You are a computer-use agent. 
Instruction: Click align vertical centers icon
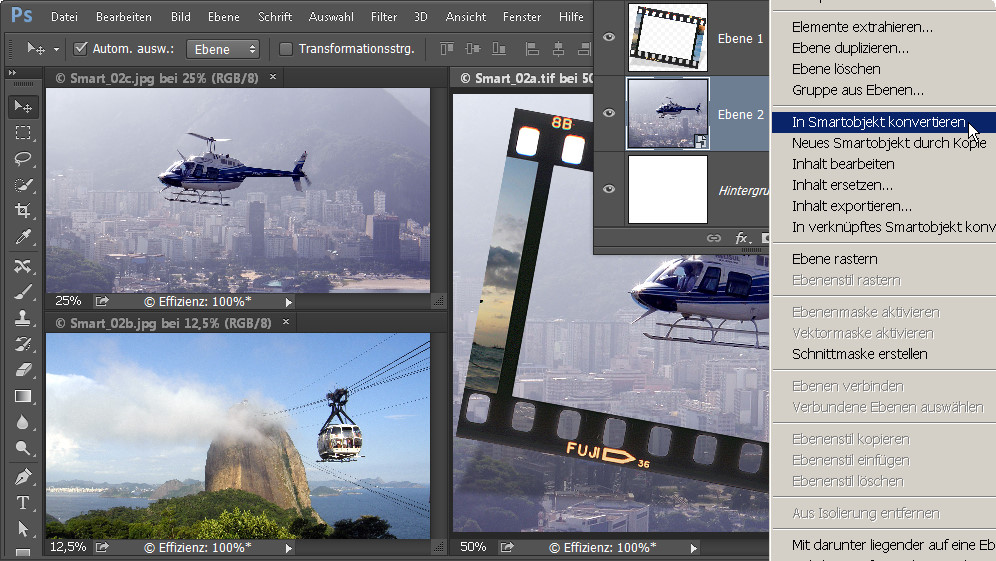pos(473,48)
